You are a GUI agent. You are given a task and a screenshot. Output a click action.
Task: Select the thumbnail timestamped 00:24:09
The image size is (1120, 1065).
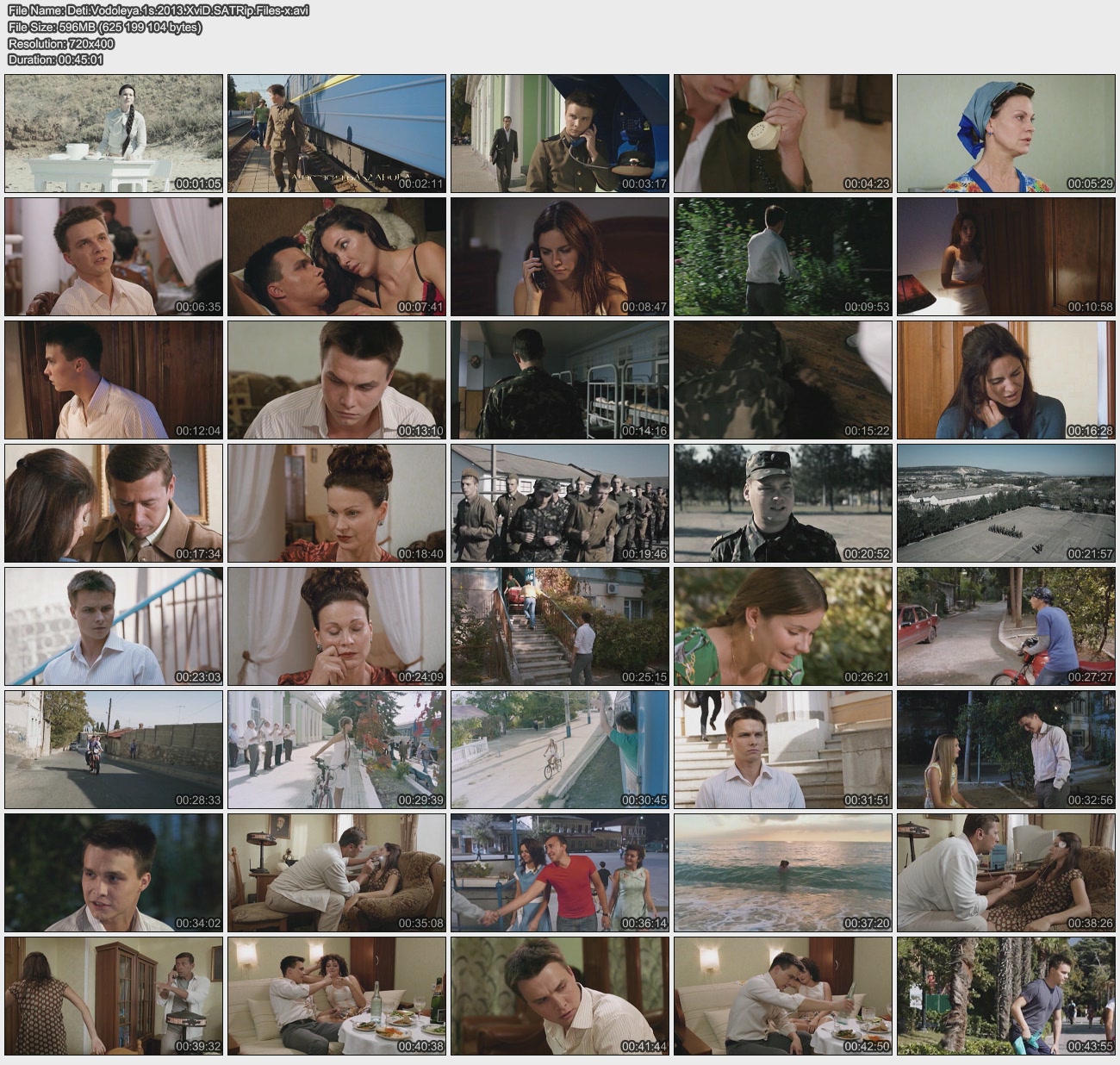[337, 626]
